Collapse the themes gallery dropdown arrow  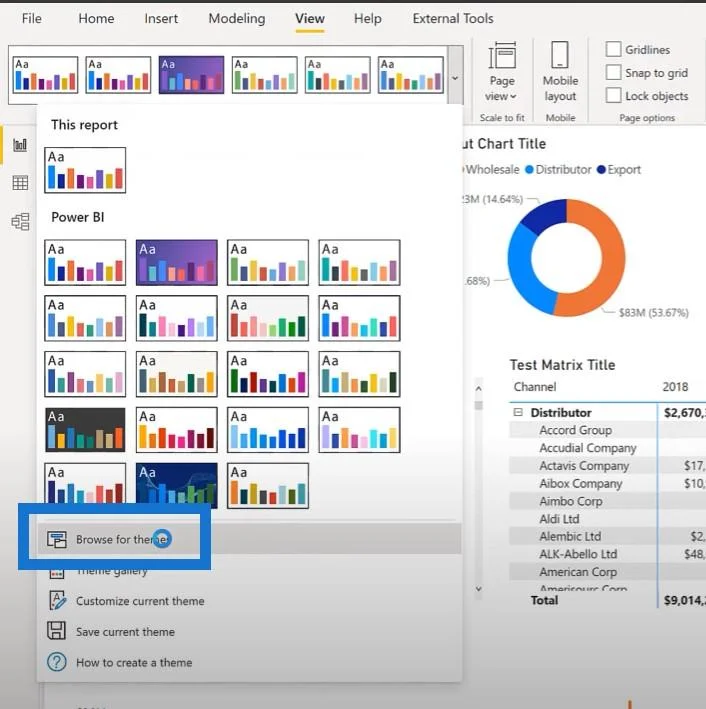tap(455, 78)
